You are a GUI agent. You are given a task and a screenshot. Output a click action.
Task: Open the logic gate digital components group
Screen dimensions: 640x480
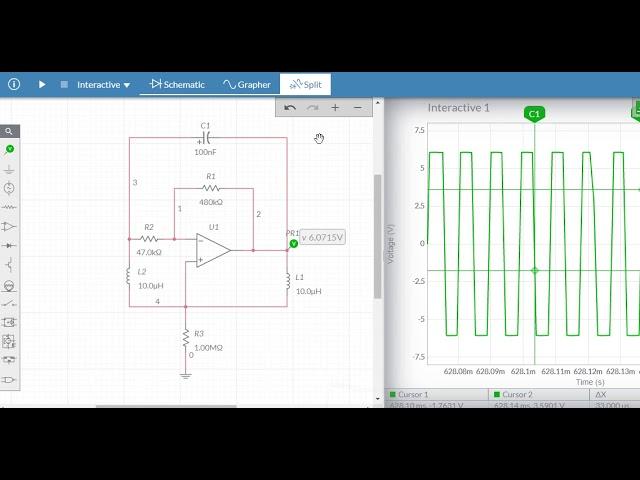9,380
